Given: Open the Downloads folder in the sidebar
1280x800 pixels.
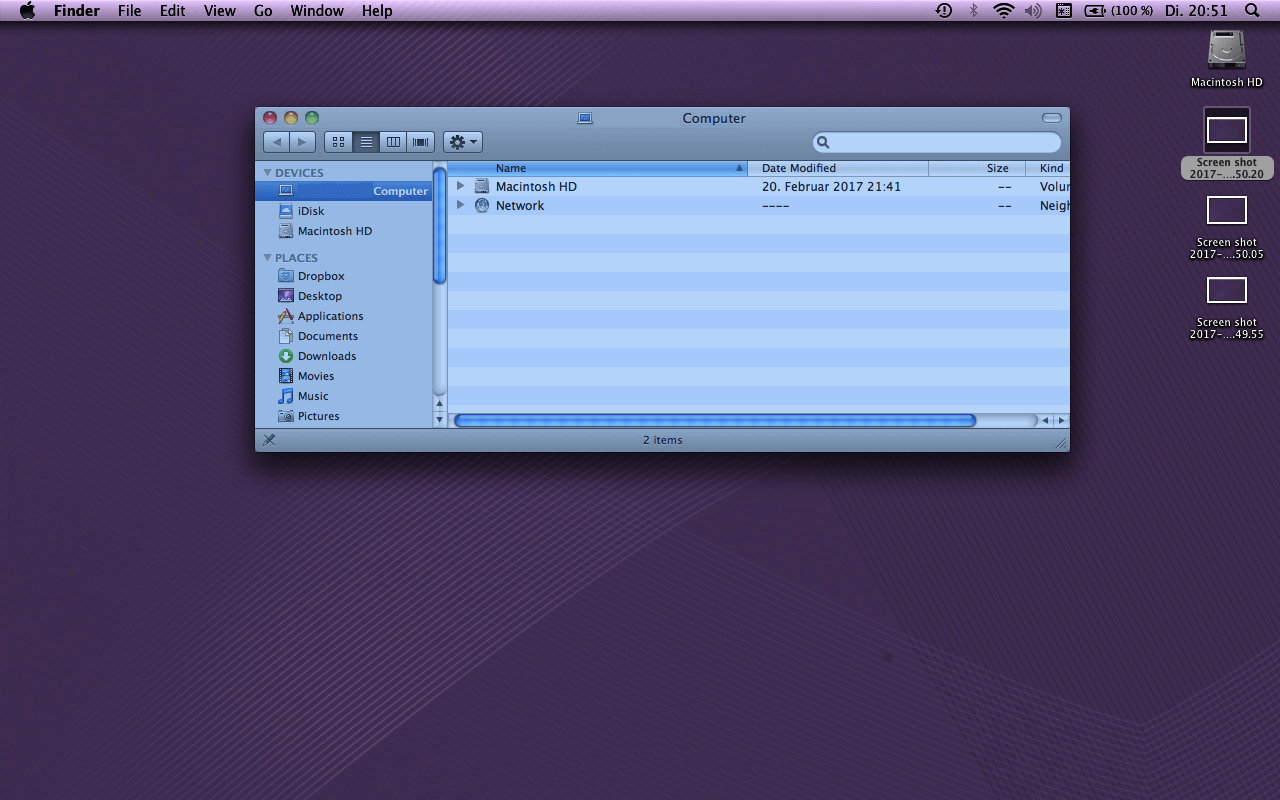Looking at the screenshot, I should (x=327, y=356).
